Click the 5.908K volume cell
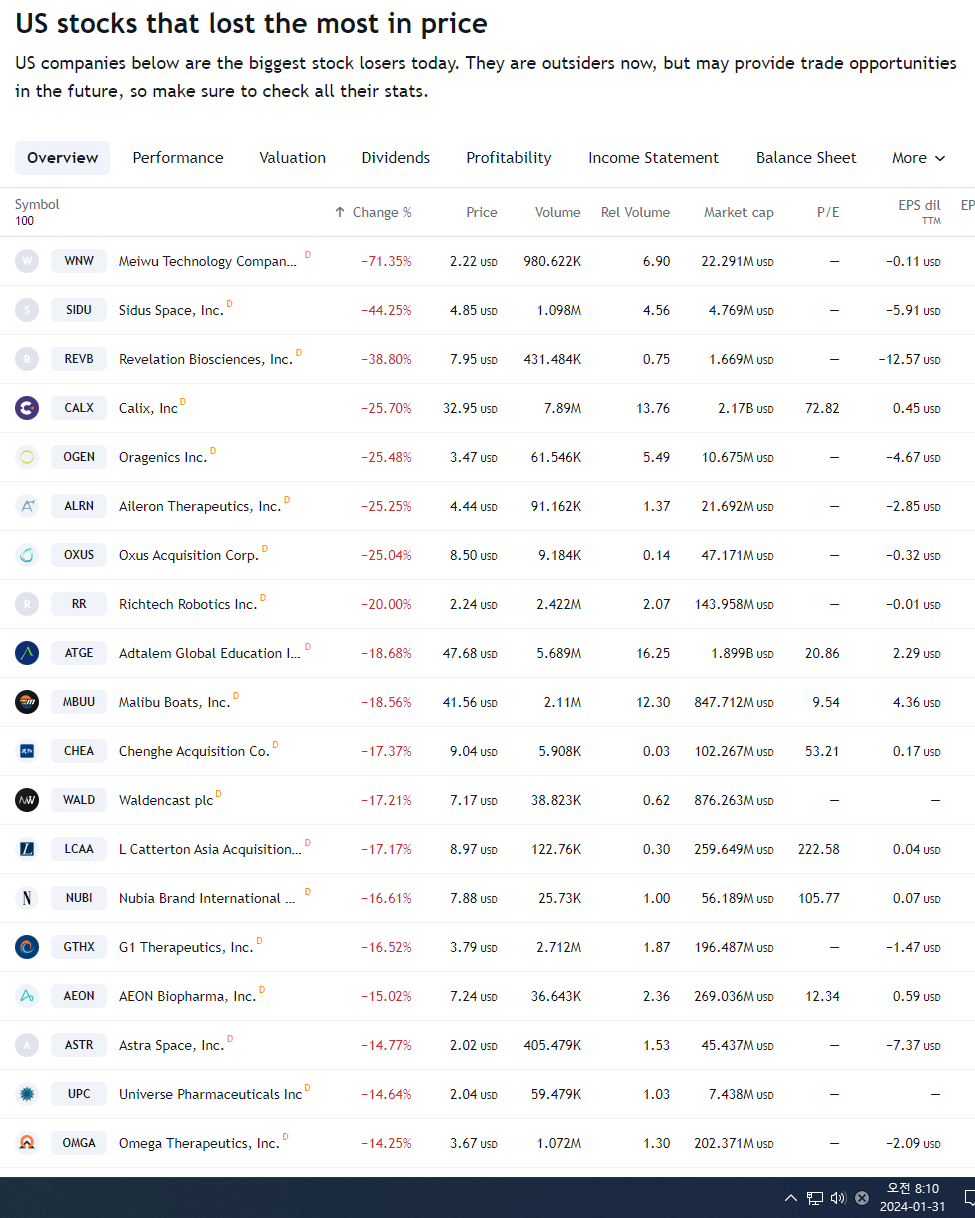Viewport: 975px width, 1218px height. 559,751
